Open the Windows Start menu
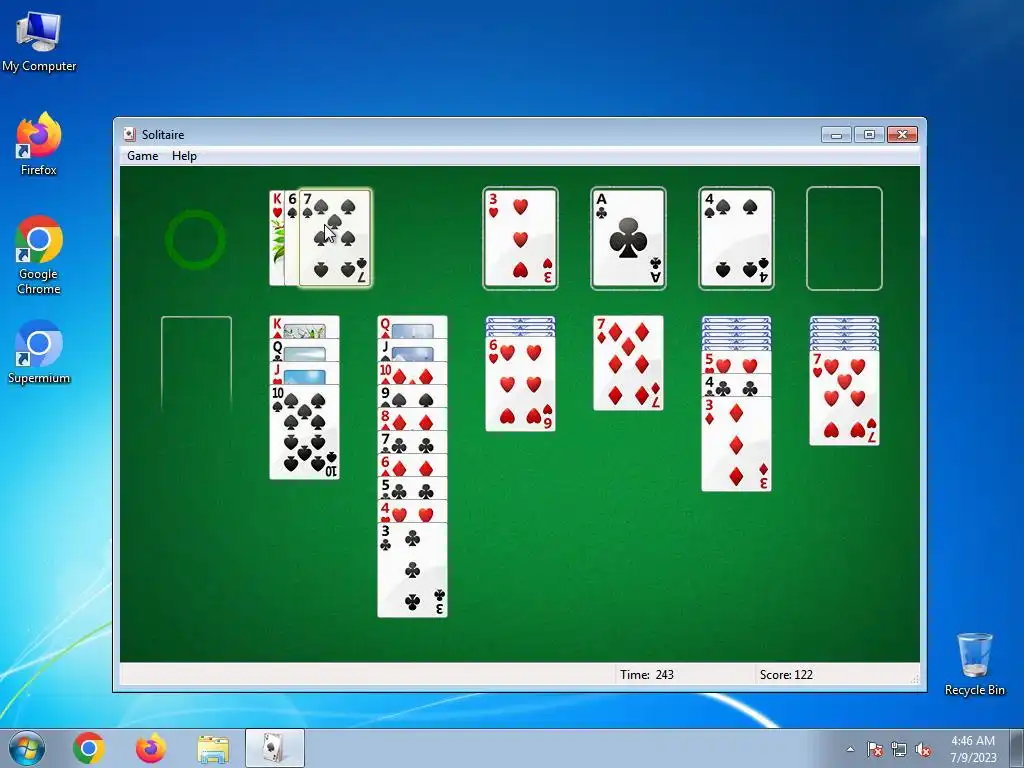 coord(27,748)
